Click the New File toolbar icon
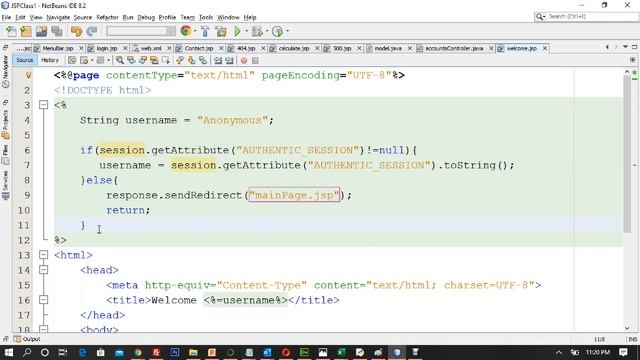The height and width of the screenshot is (360, 640). click(11, 31)
